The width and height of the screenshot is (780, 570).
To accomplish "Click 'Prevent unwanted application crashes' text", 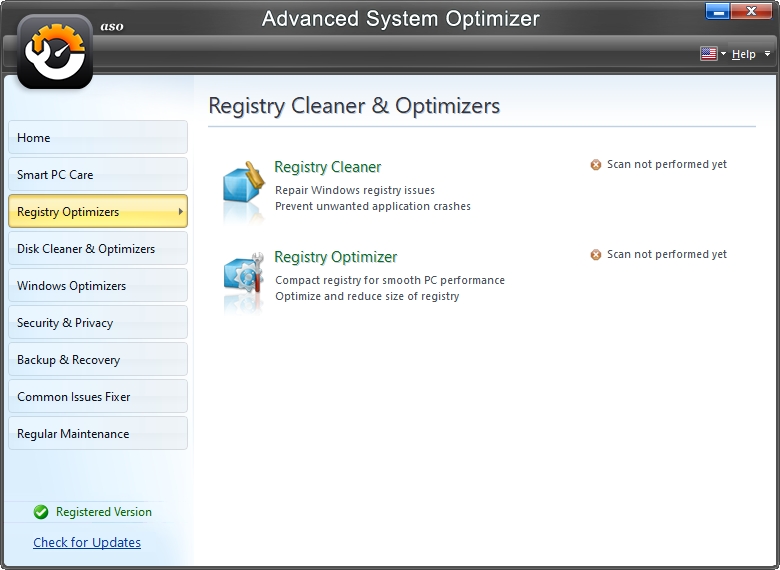I will (373, 206).
